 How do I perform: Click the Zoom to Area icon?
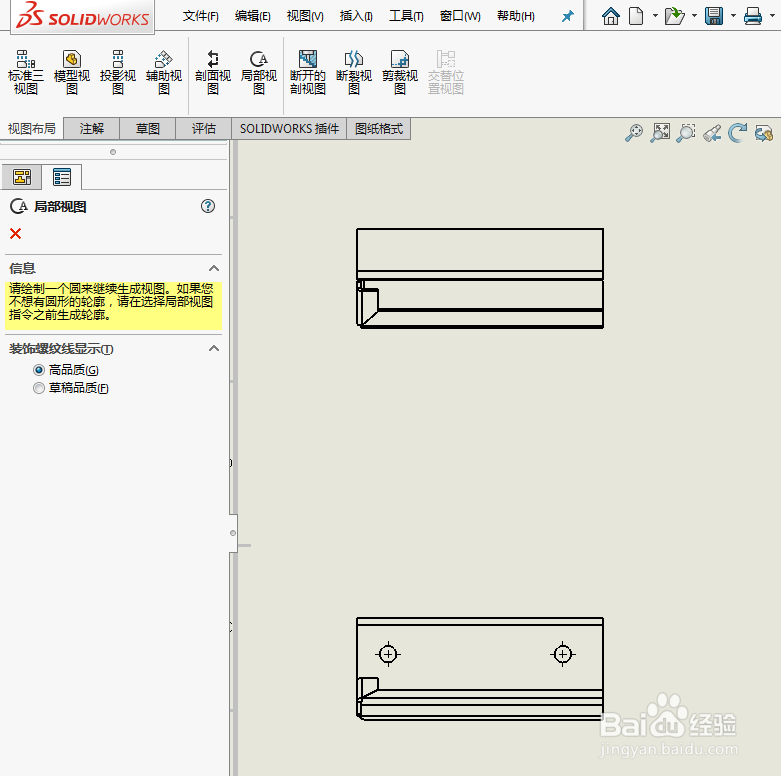(660, 133)
